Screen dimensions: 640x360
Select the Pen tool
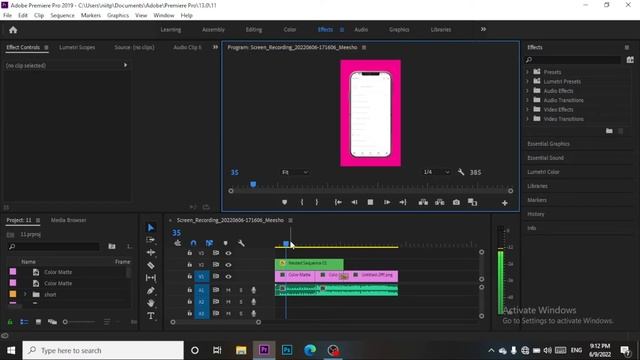(151, 291)
